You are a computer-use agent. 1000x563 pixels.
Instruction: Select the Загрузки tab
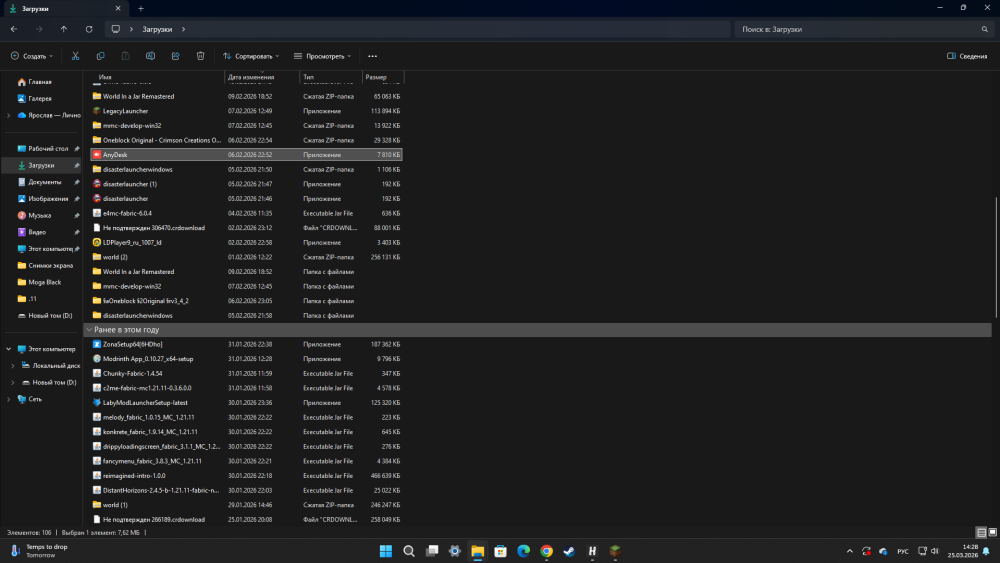click(x=64, y=8)
